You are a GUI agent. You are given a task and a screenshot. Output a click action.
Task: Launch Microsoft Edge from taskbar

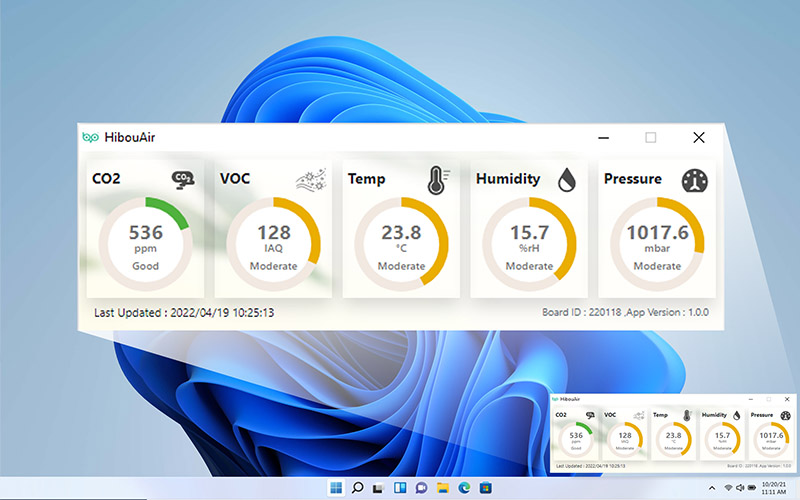pyautogui.click(x=464, y=488)
